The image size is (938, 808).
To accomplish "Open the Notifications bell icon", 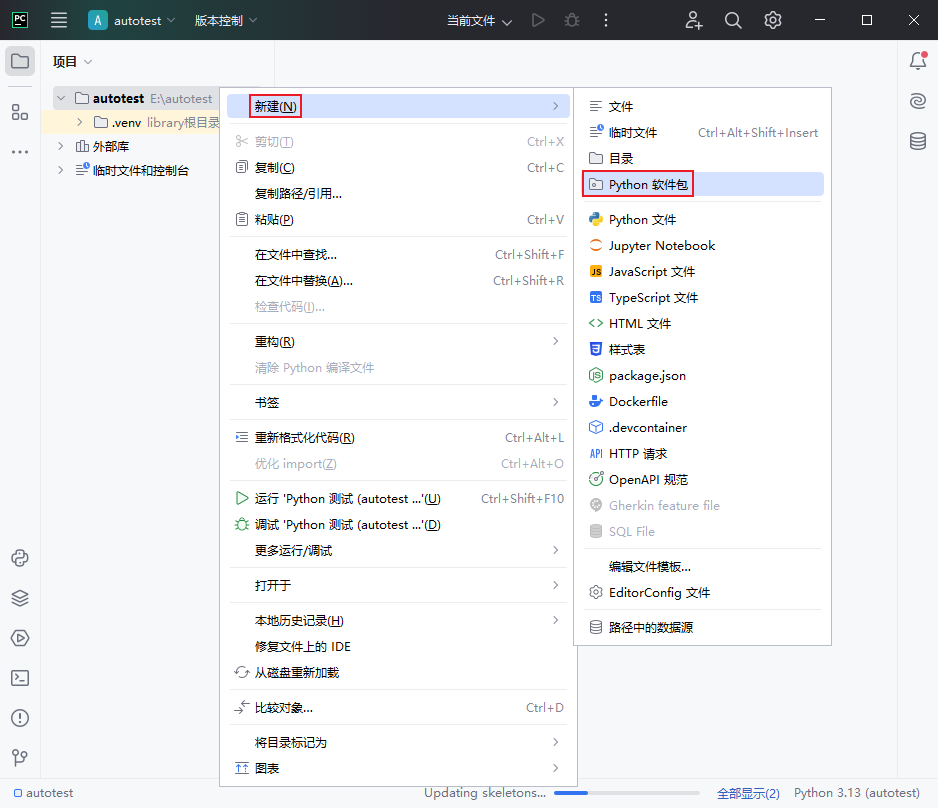I will click(x=917, y=61).
